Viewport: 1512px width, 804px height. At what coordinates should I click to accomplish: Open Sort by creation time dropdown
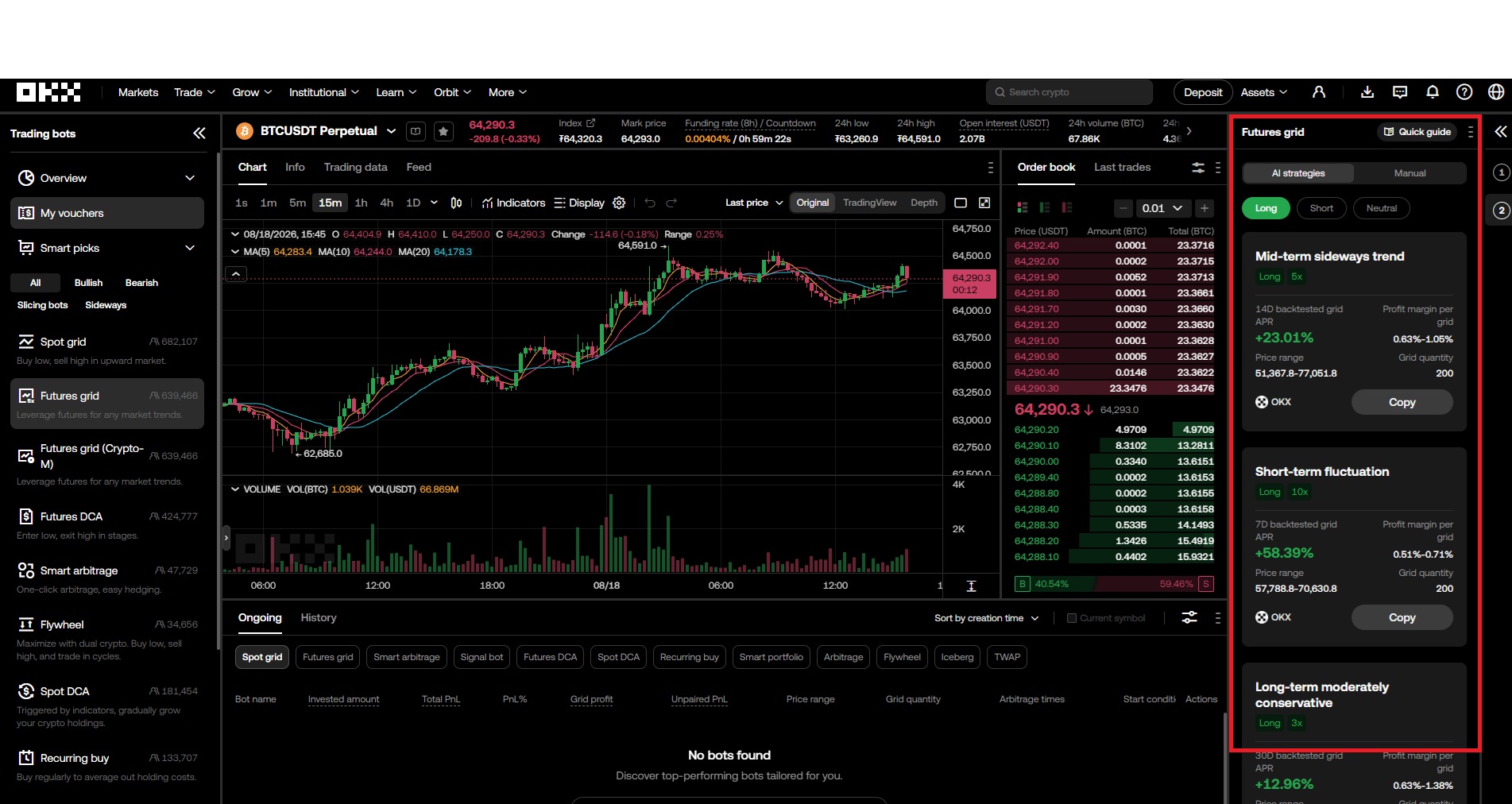(x=986, y=618)
